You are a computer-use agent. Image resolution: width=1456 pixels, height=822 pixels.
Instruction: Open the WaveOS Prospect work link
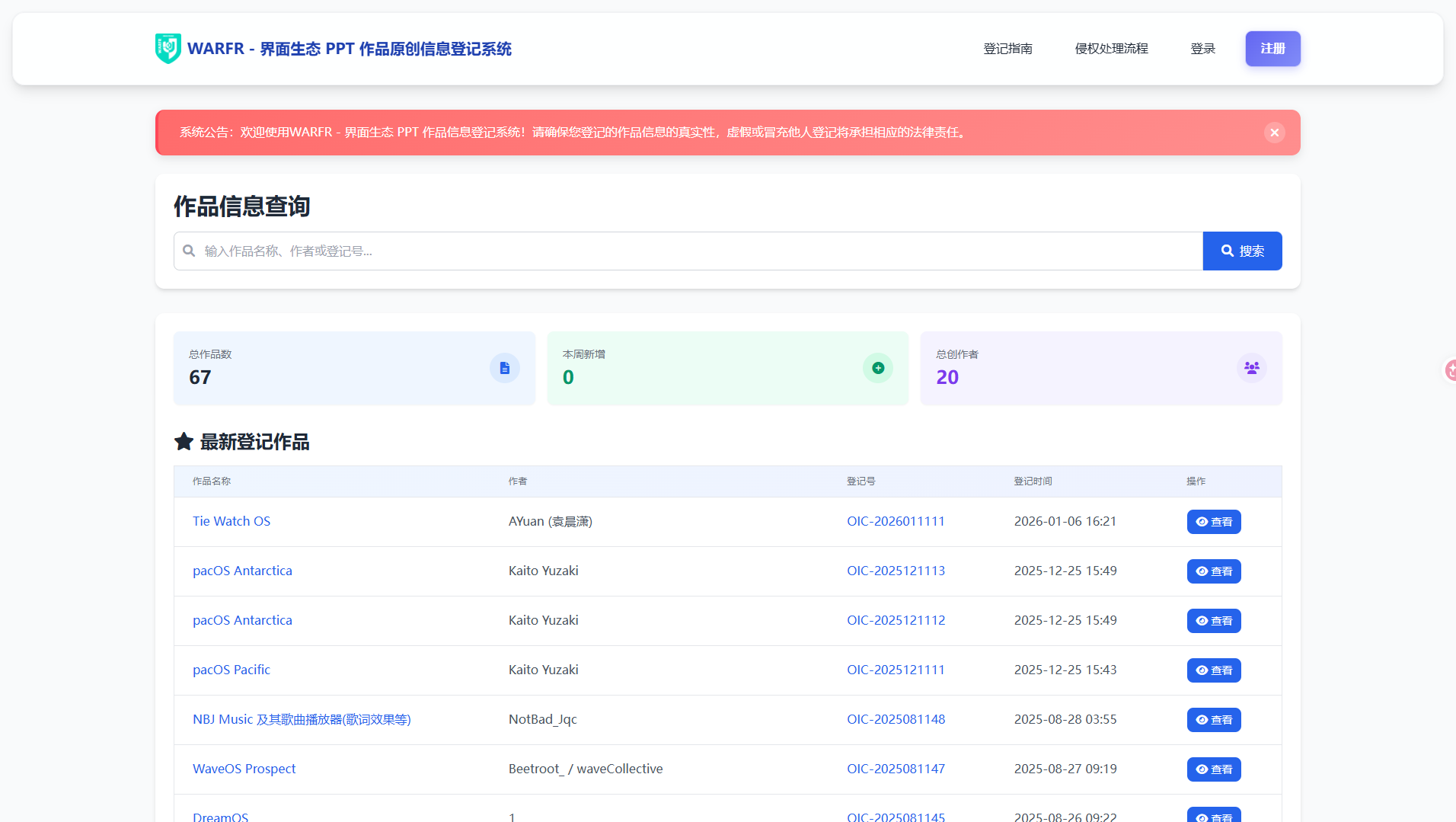(x=244, y=769)
